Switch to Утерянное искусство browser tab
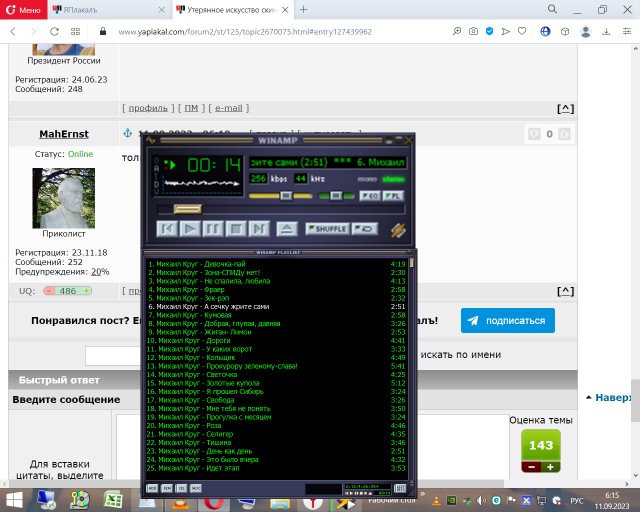 pyautogui.click(x=233, y=10)
